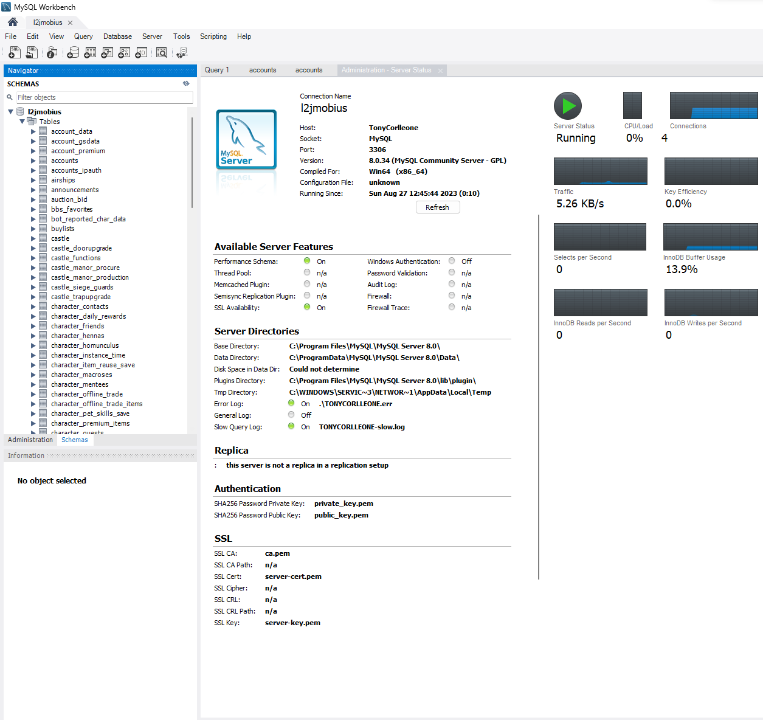Click the open SQL script file icon
The image size is (763, 720).
point(32,53)
